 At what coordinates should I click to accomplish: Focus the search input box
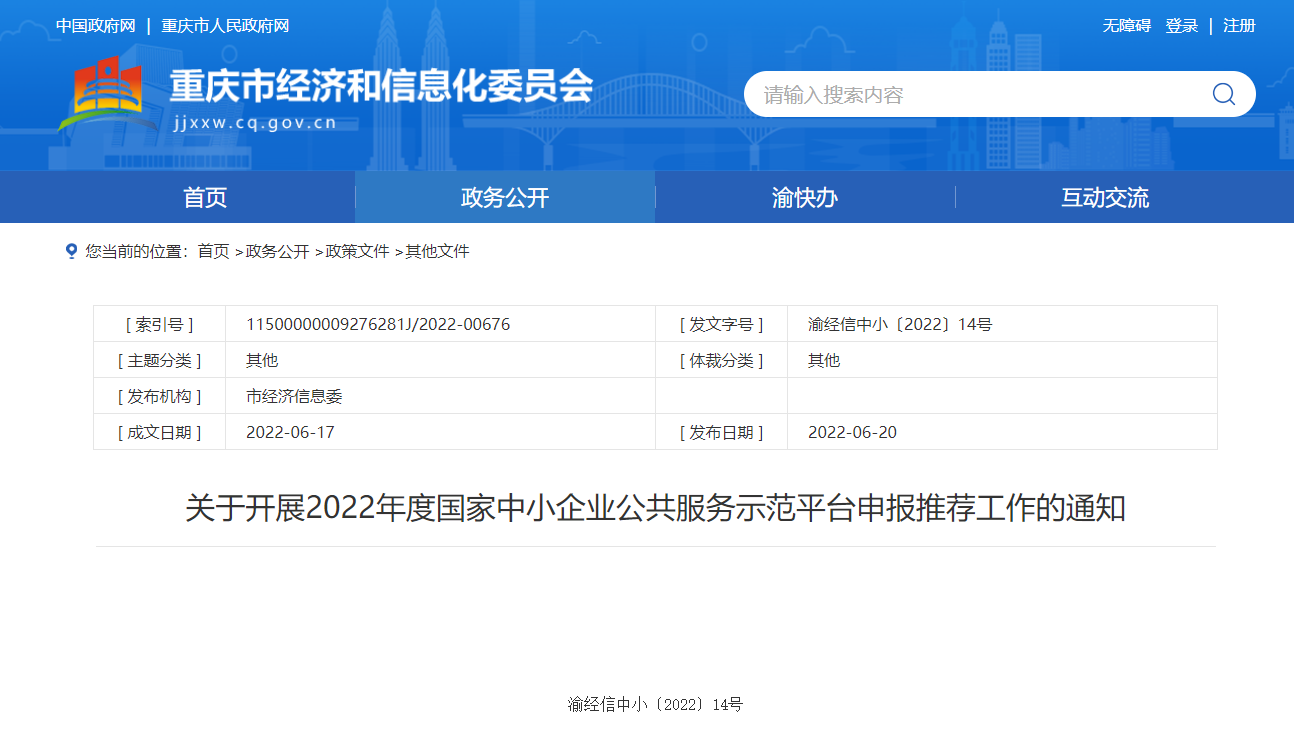[970, 94]
